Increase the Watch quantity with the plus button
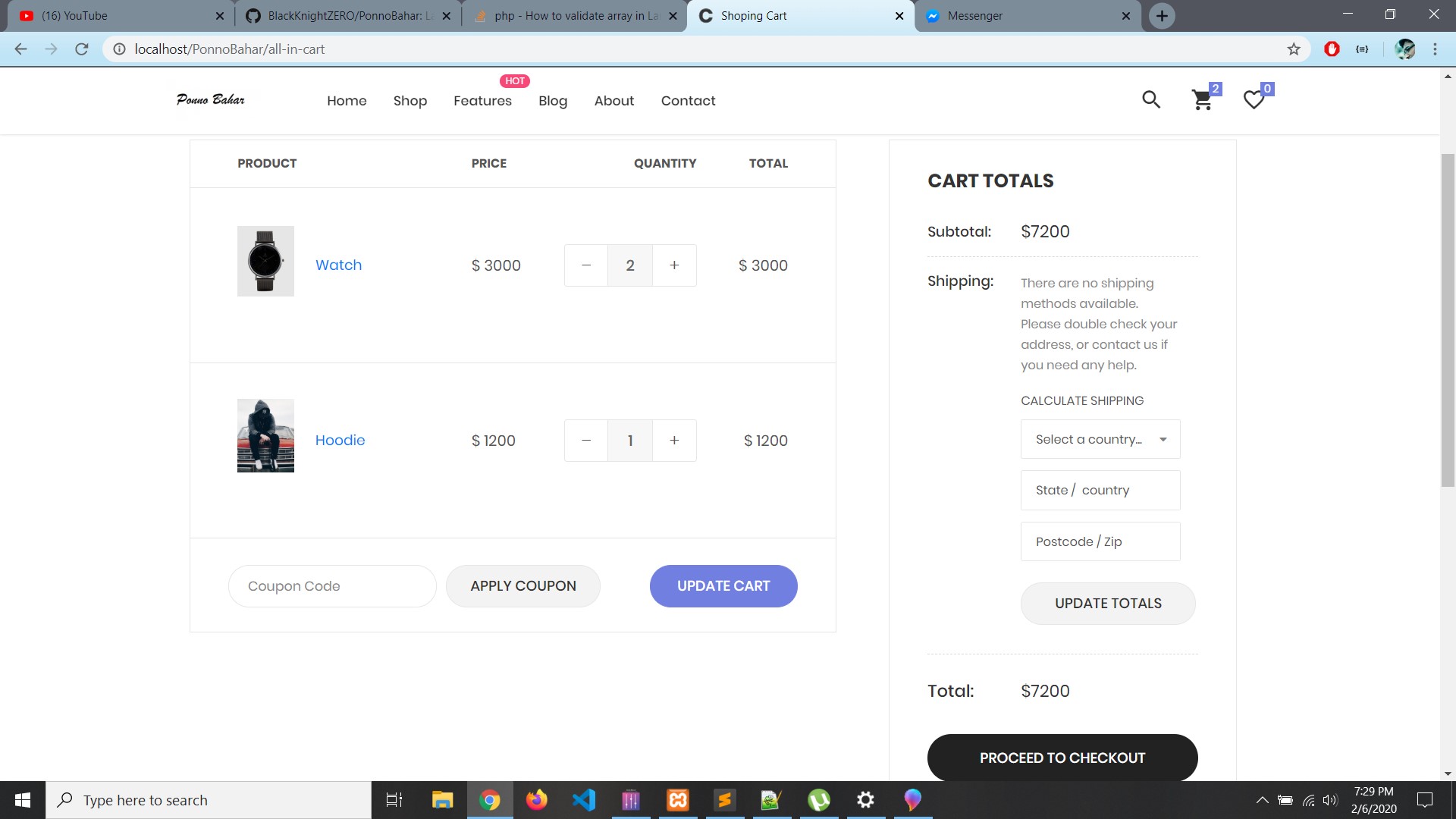 674,265
